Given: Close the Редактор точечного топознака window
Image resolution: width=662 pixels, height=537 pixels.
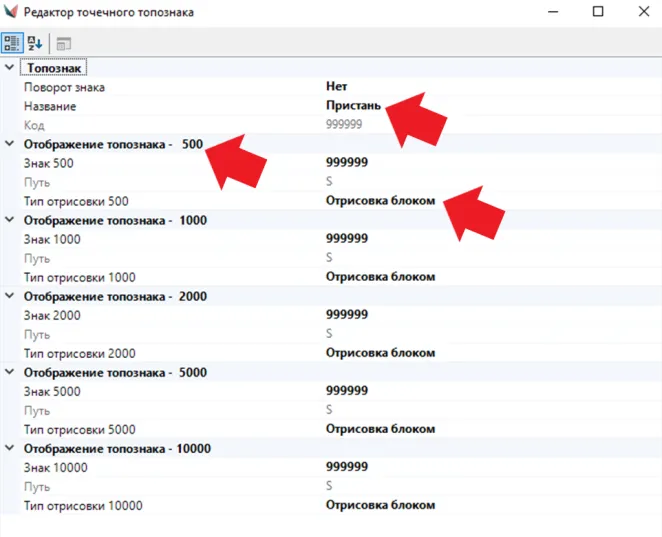Looking at the screenshot, I should pyautogui.click(x=643, y=12).
